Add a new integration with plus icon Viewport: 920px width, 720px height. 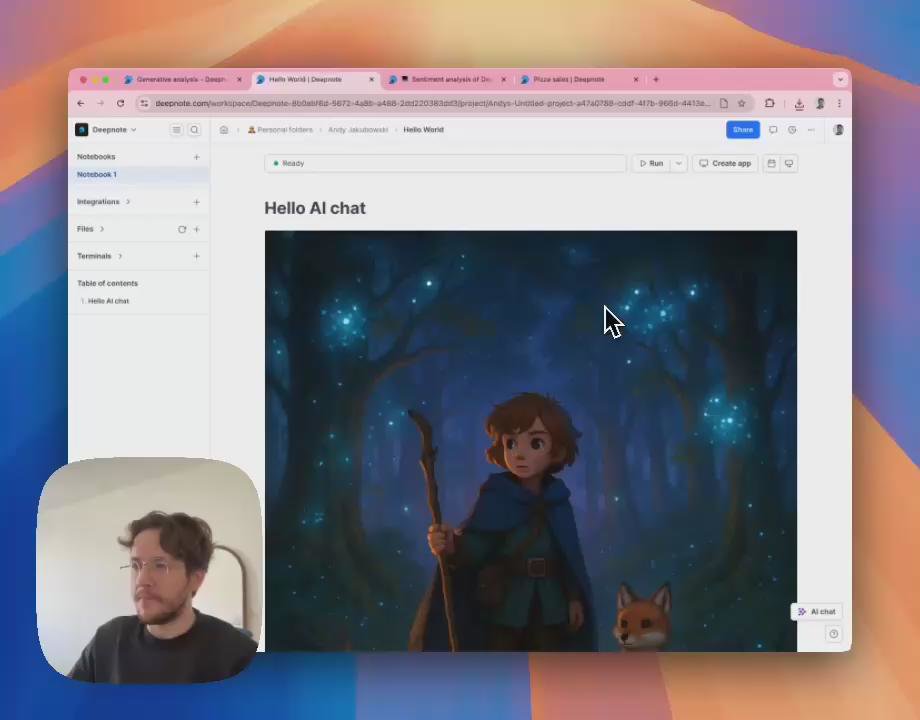tap(197, 202)
